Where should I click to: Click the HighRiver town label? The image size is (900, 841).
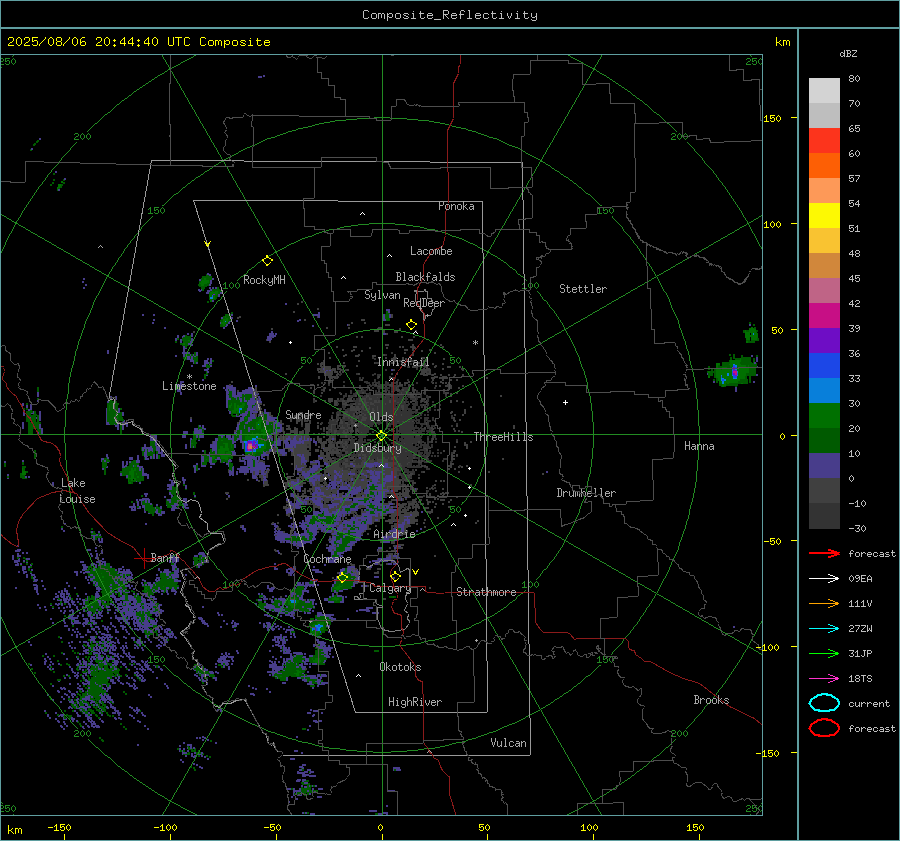(415, 702)
